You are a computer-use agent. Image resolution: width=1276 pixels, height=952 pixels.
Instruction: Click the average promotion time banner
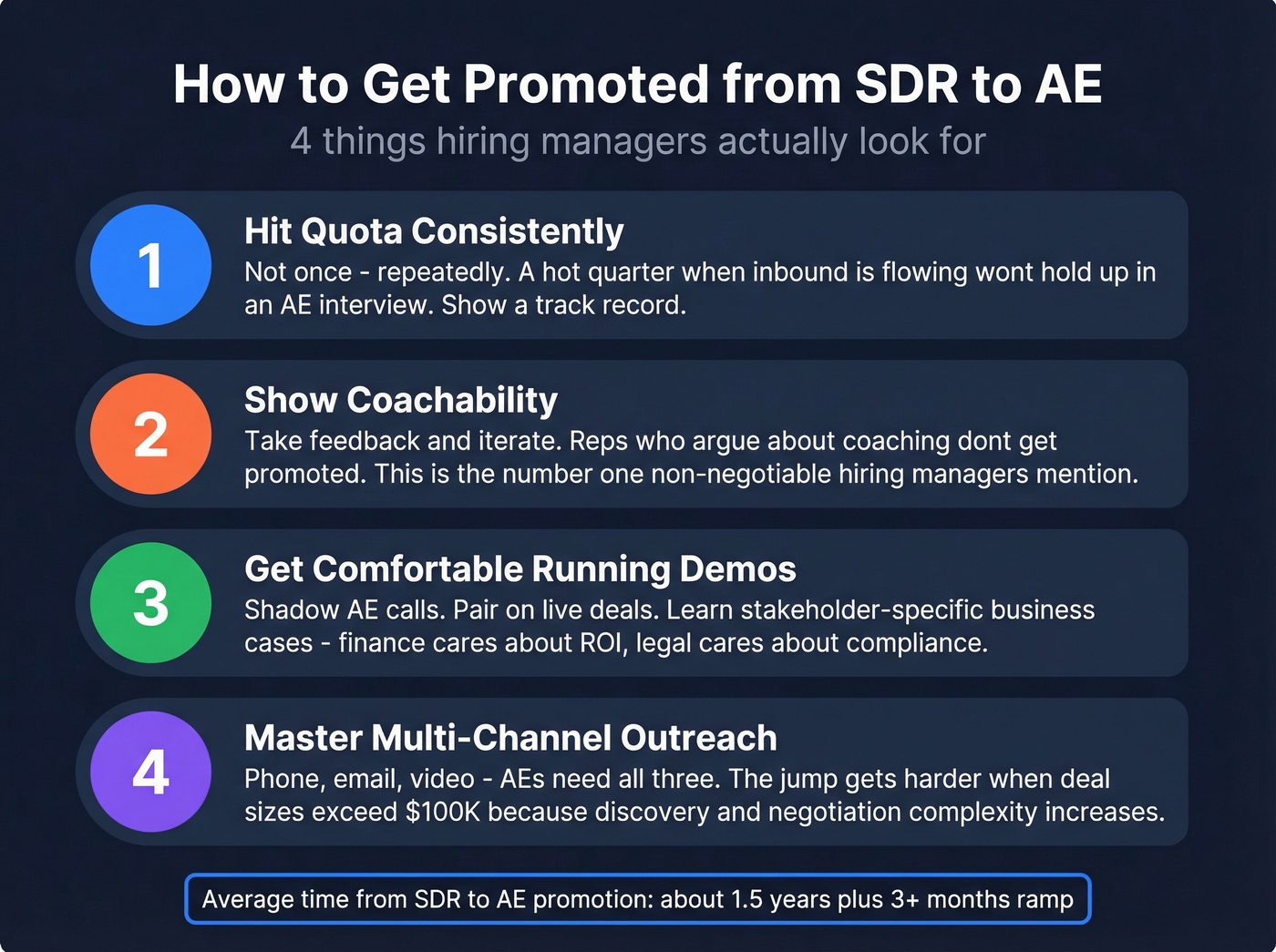click(638, 899)
